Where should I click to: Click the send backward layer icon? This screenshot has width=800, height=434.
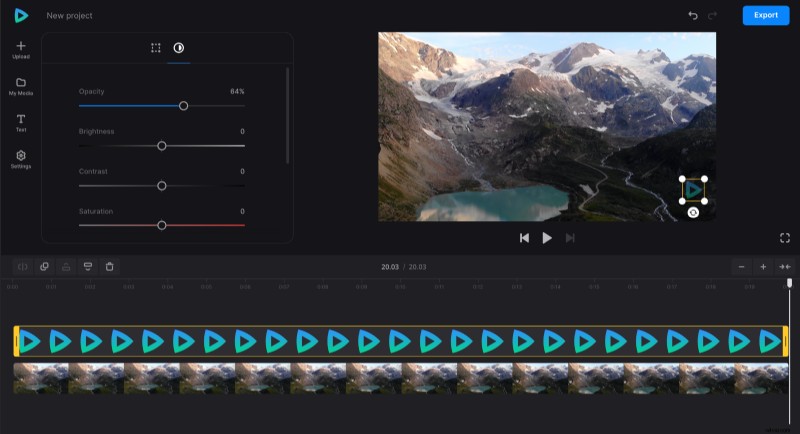click(x=88, y=267)
